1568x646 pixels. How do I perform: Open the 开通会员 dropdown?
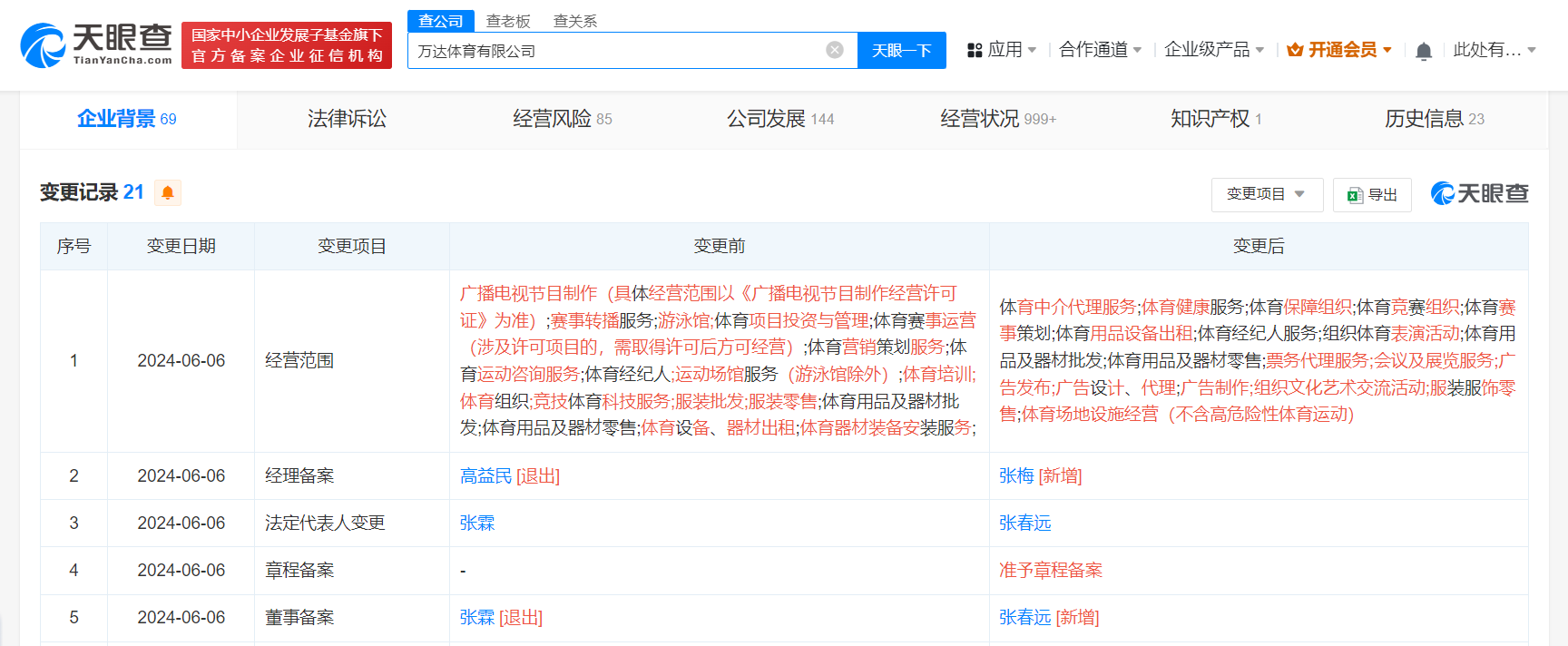tap(1339, 50)
